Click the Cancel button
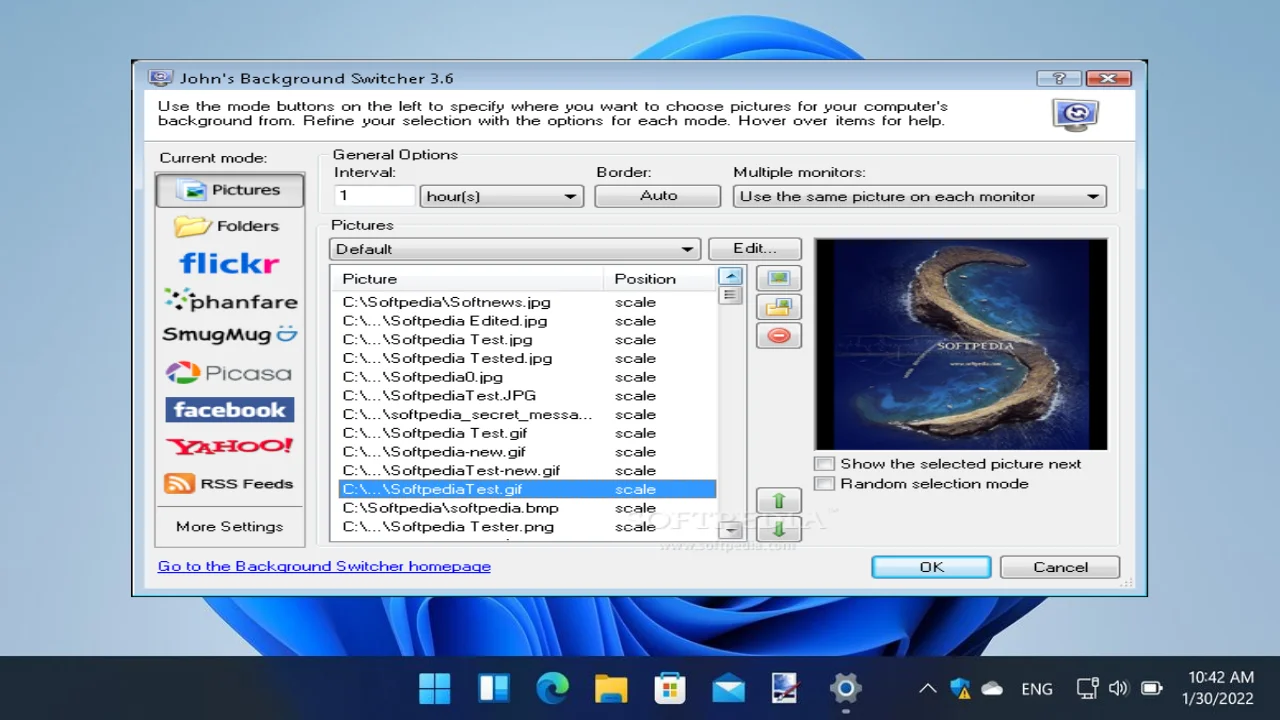The image size is (1280, 720). (1060, 567)
